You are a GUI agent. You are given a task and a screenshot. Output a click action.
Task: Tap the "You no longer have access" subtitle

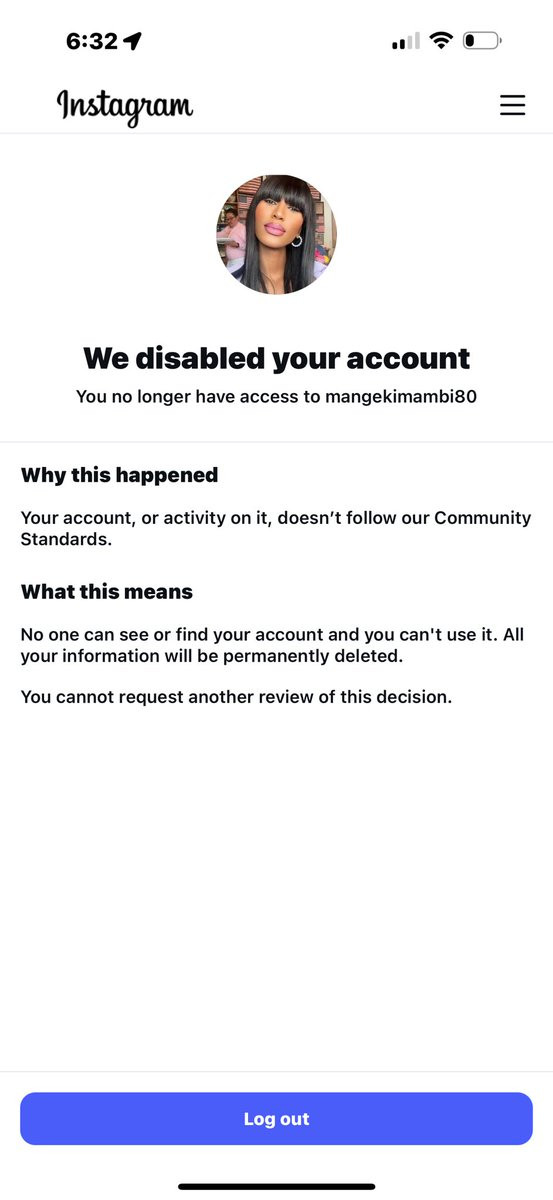(x=276, y=397)
